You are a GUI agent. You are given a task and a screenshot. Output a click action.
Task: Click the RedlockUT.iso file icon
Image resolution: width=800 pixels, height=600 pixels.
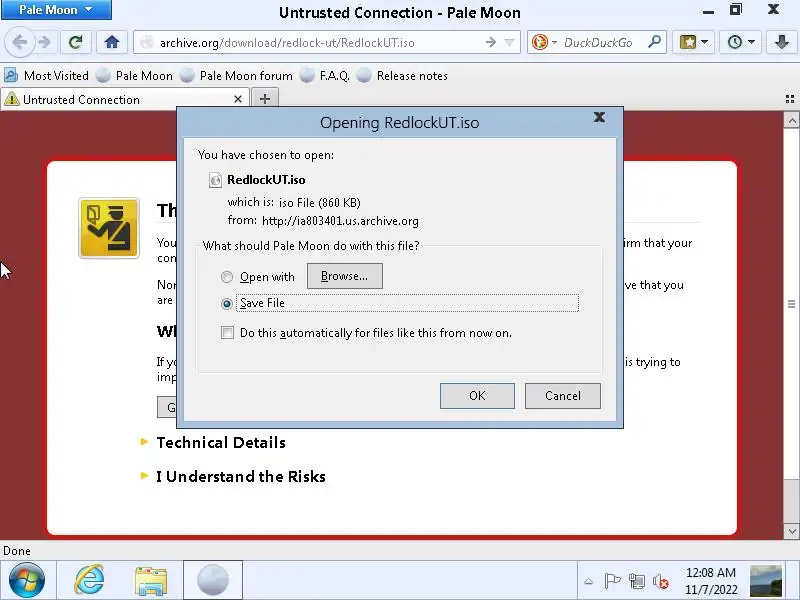tap(215, 180)
